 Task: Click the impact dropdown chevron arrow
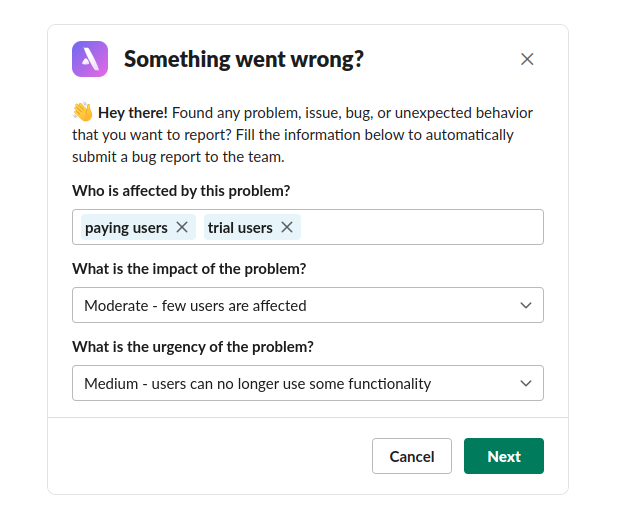click(526, 305)
